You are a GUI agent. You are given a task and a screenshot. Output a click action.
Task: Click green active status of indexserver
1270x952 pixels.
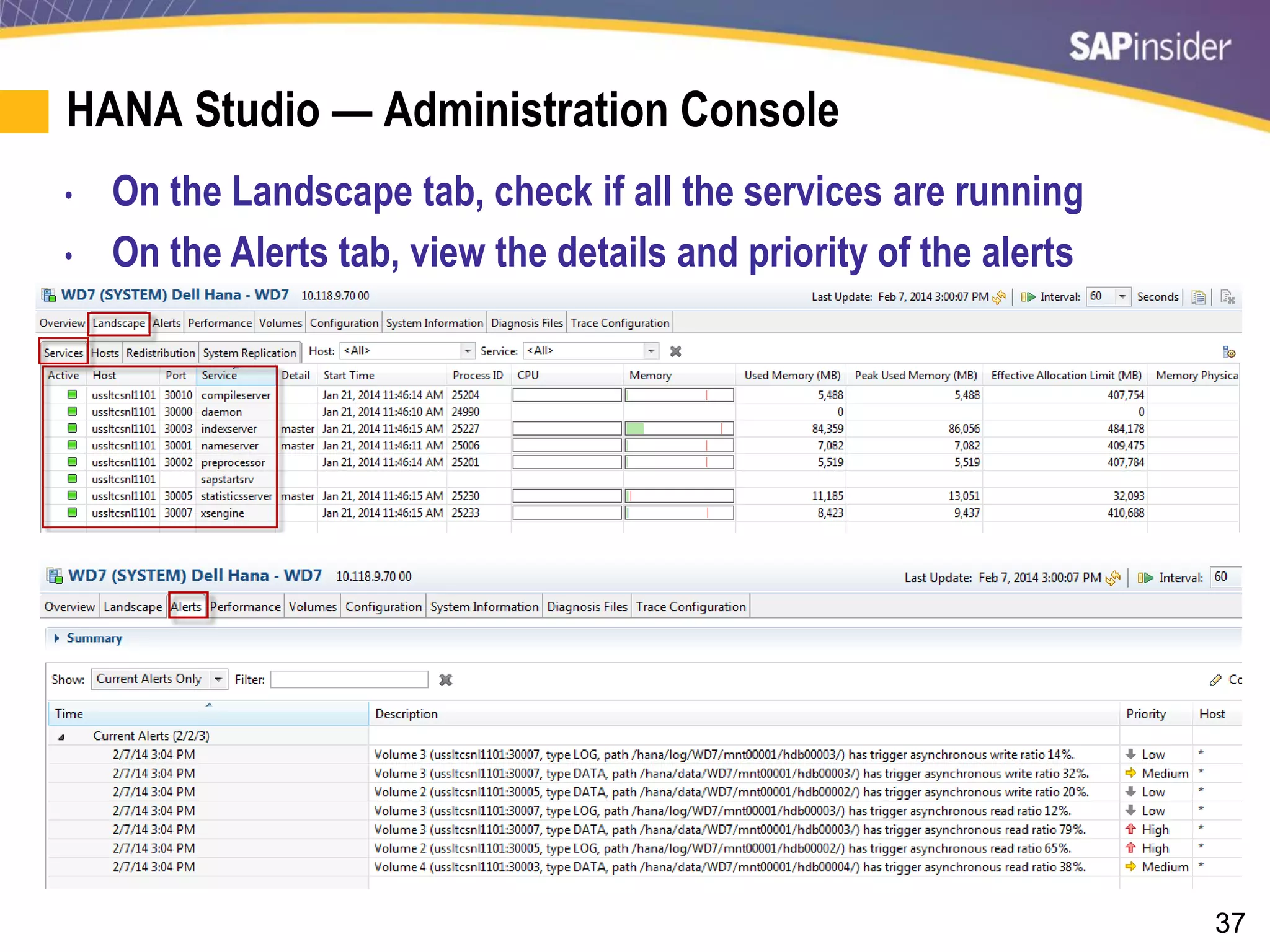click(x=72, y=428)
